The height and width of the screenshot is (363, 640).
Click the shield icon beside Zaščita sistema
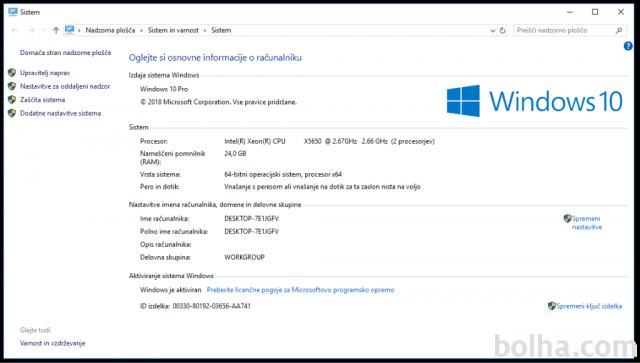pos(12,100)
